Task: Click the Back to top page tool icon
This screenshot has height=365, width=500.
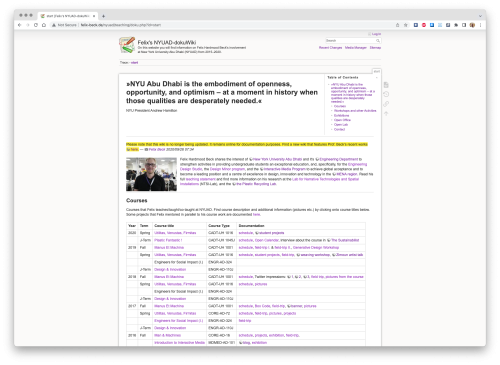Action: click(386, 114)
